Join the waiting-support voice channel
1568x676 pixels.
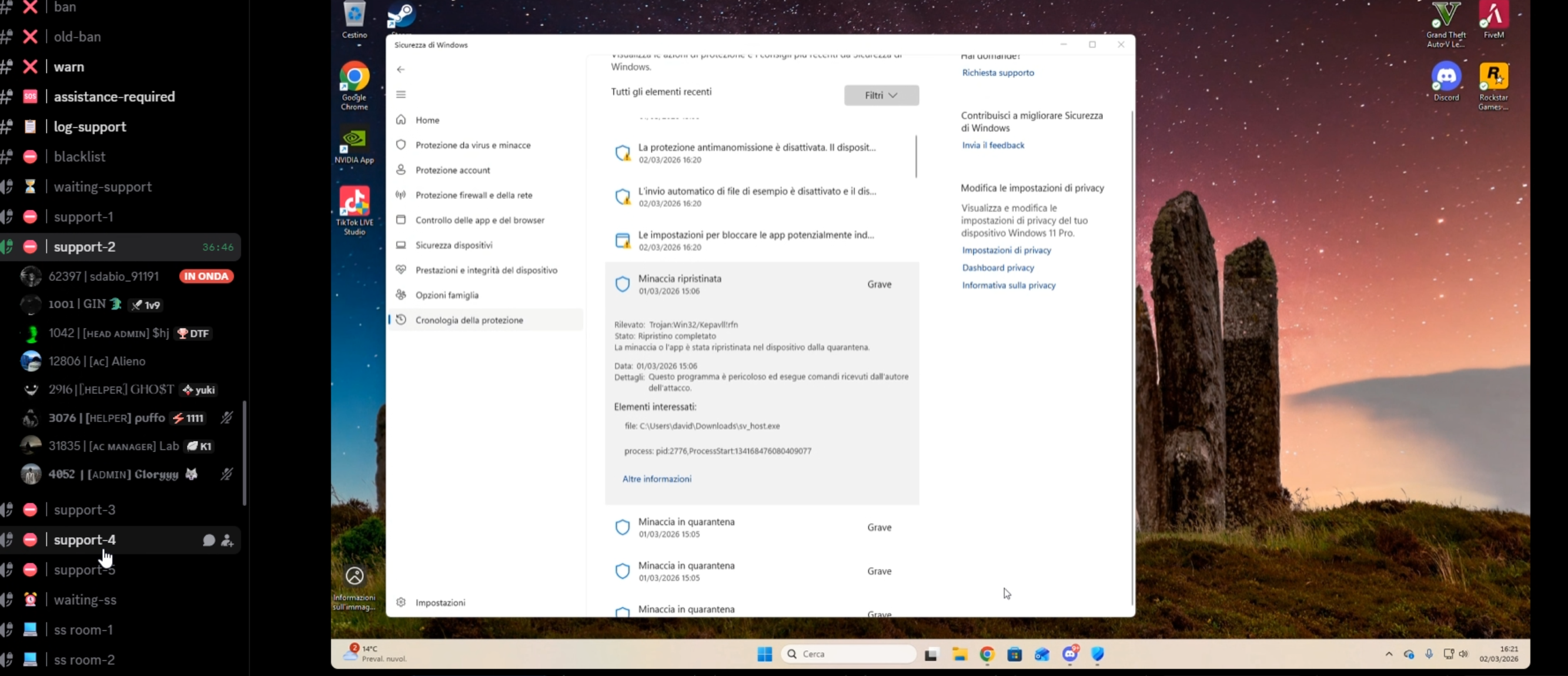[120, 187]
